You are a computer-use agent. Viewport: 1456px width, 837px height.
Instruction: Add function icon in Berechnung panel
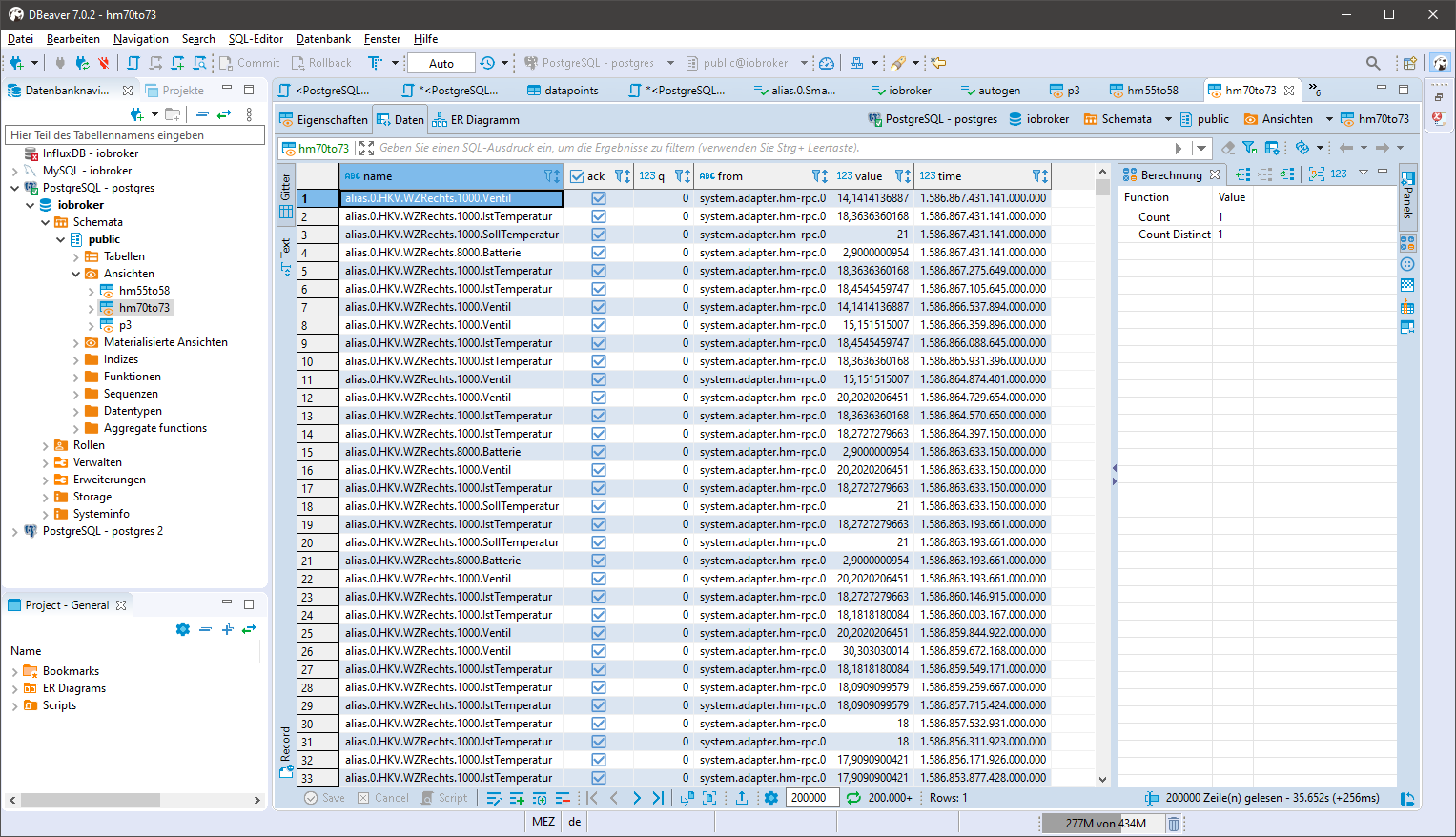point(1243,174)
